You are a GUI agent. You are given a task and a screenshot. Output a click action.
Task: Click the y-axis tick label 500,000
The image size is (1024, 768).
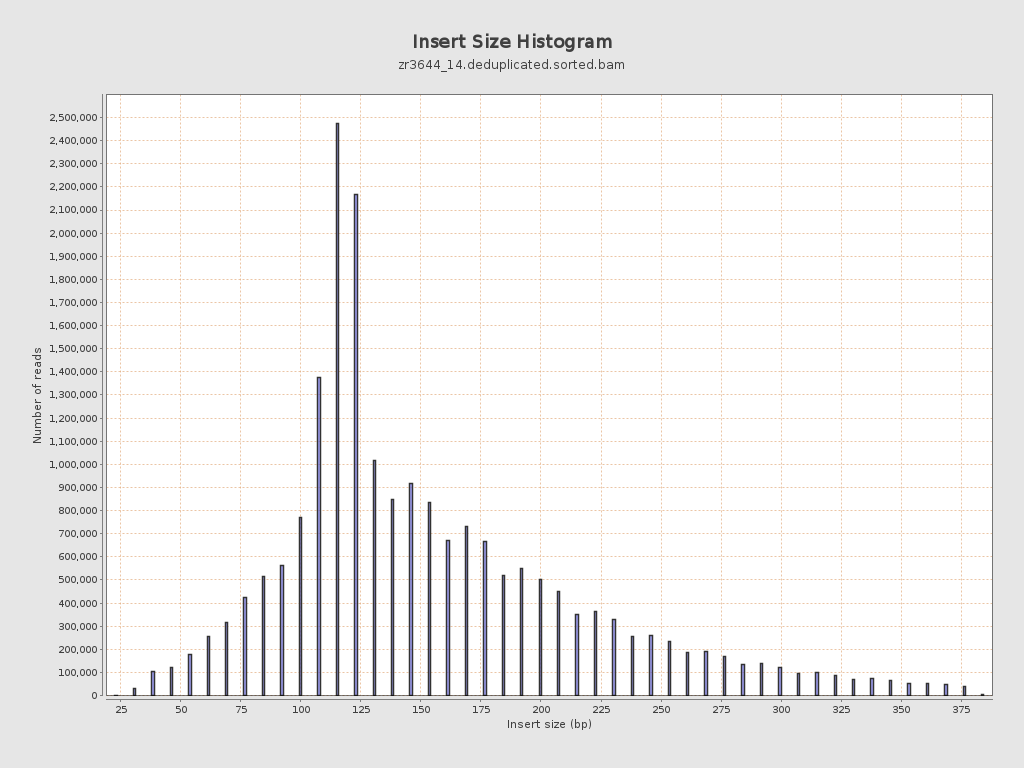pyautogui.click(x=77, y=580)
